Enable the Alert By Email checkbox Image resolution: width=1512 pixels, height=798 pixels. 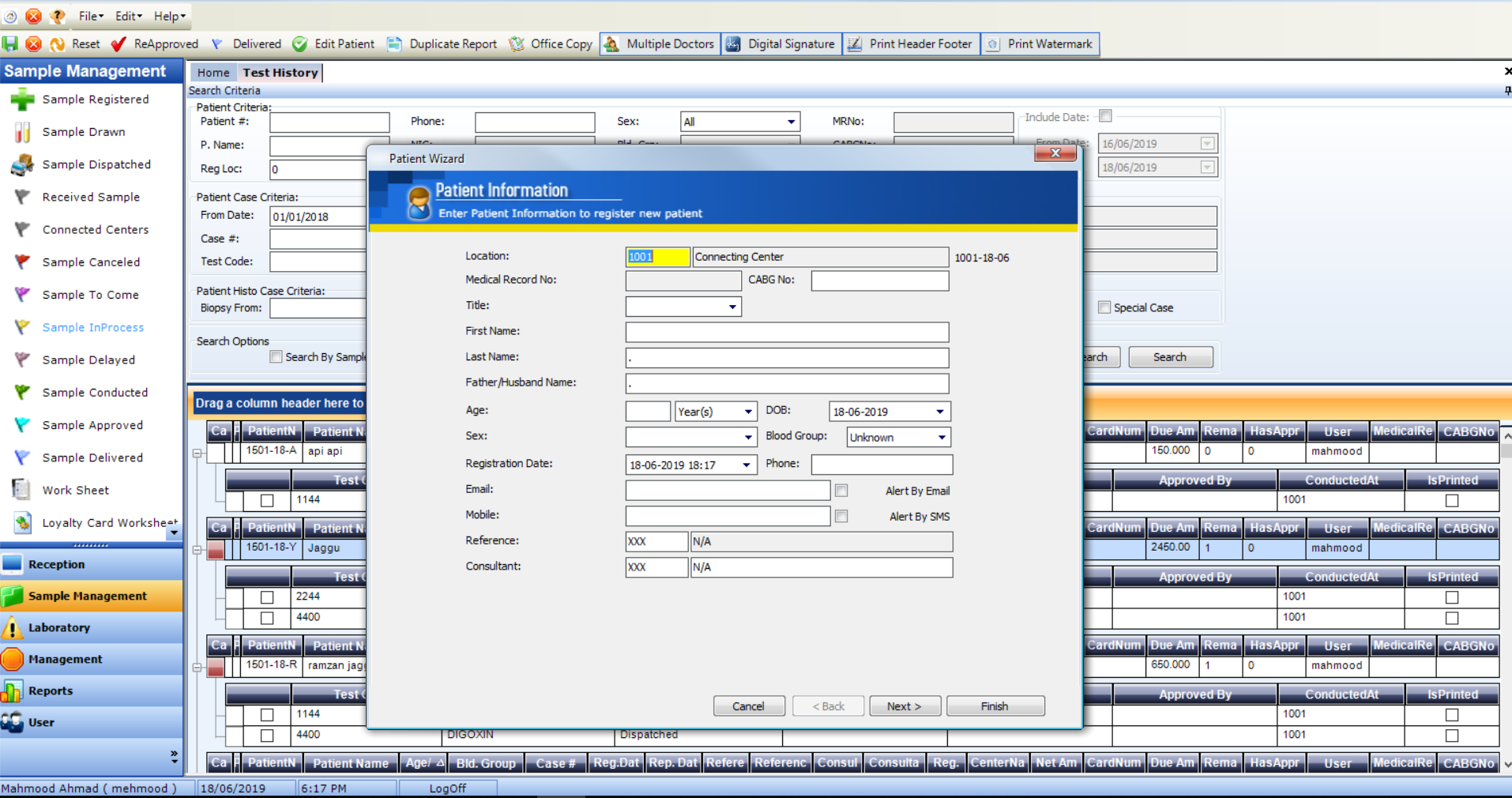click(x=841, y=490)
